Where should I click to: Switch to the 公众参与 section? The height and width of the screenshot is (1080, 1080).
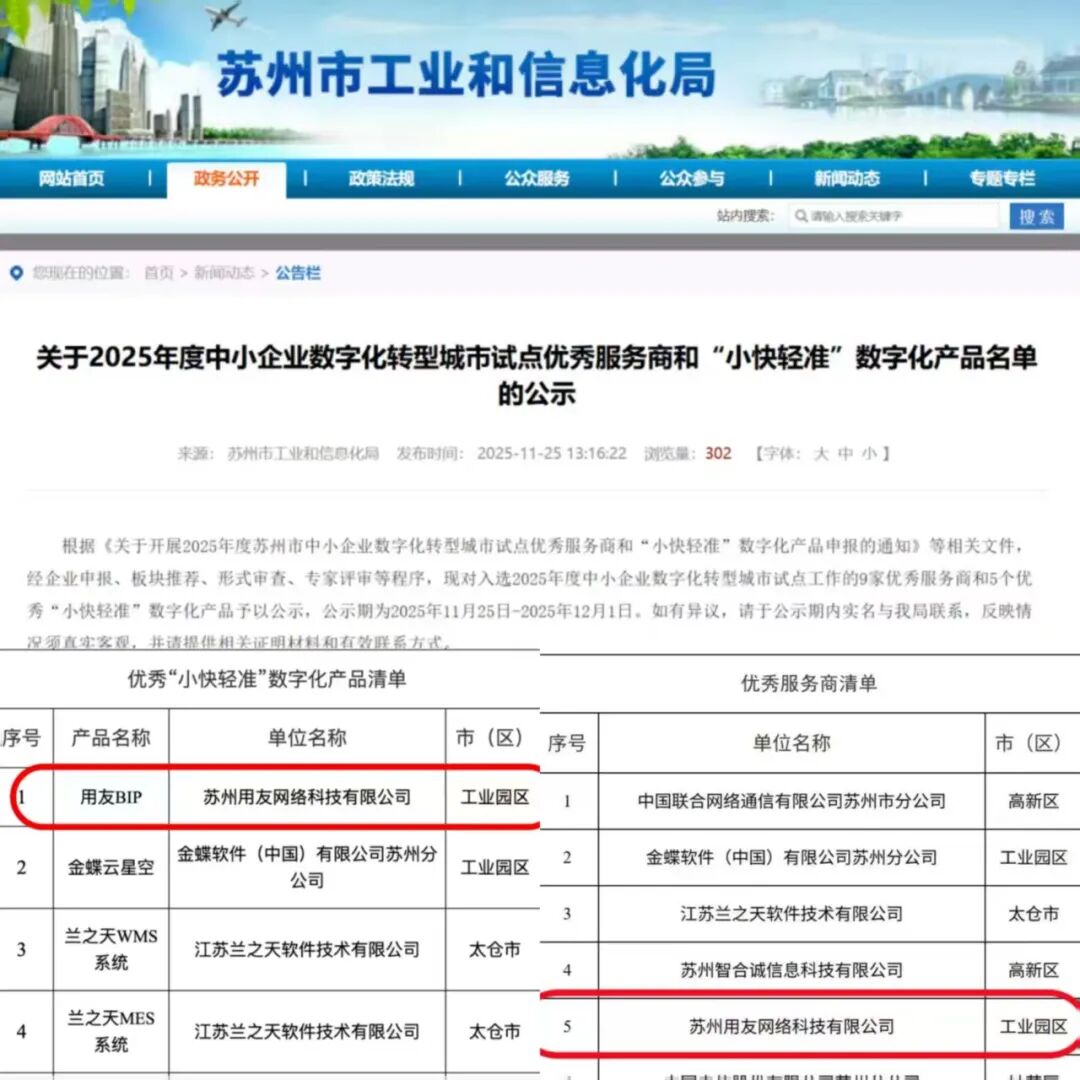click(x=691, y=179)
